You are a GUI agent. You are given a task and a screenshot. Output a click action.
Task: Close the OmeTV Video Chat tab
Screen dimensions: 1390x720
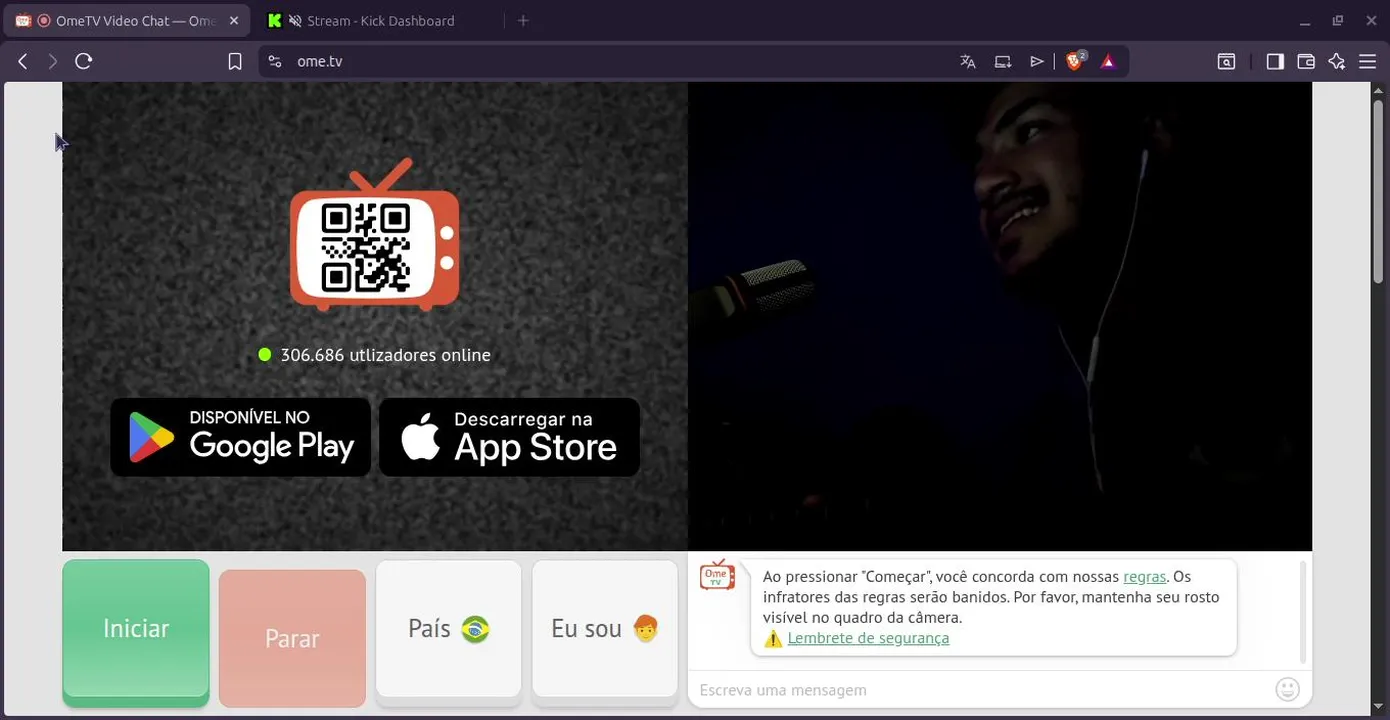[x=234, y=20]
